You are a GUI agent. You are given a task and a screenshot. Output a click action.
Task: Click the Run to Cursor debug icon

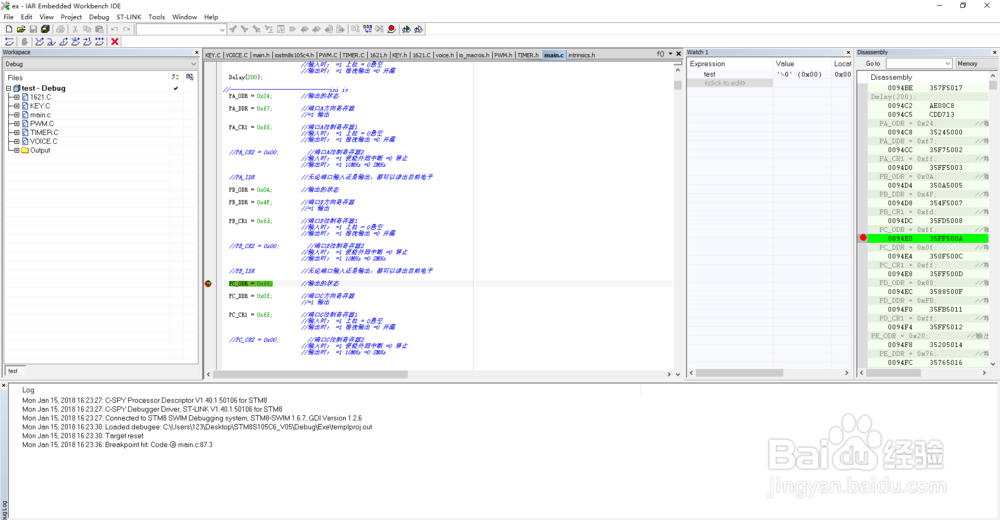point(87,41)
